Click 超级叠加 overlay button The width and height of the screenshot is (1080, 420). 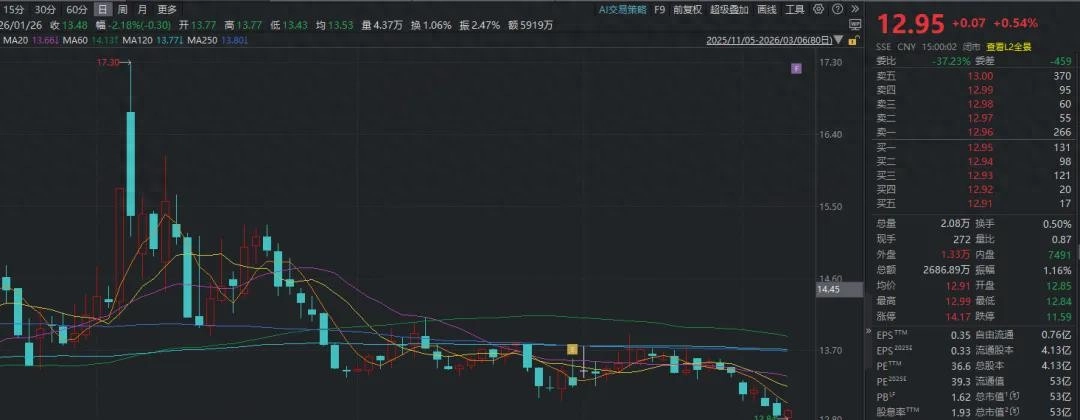[729, 10]
